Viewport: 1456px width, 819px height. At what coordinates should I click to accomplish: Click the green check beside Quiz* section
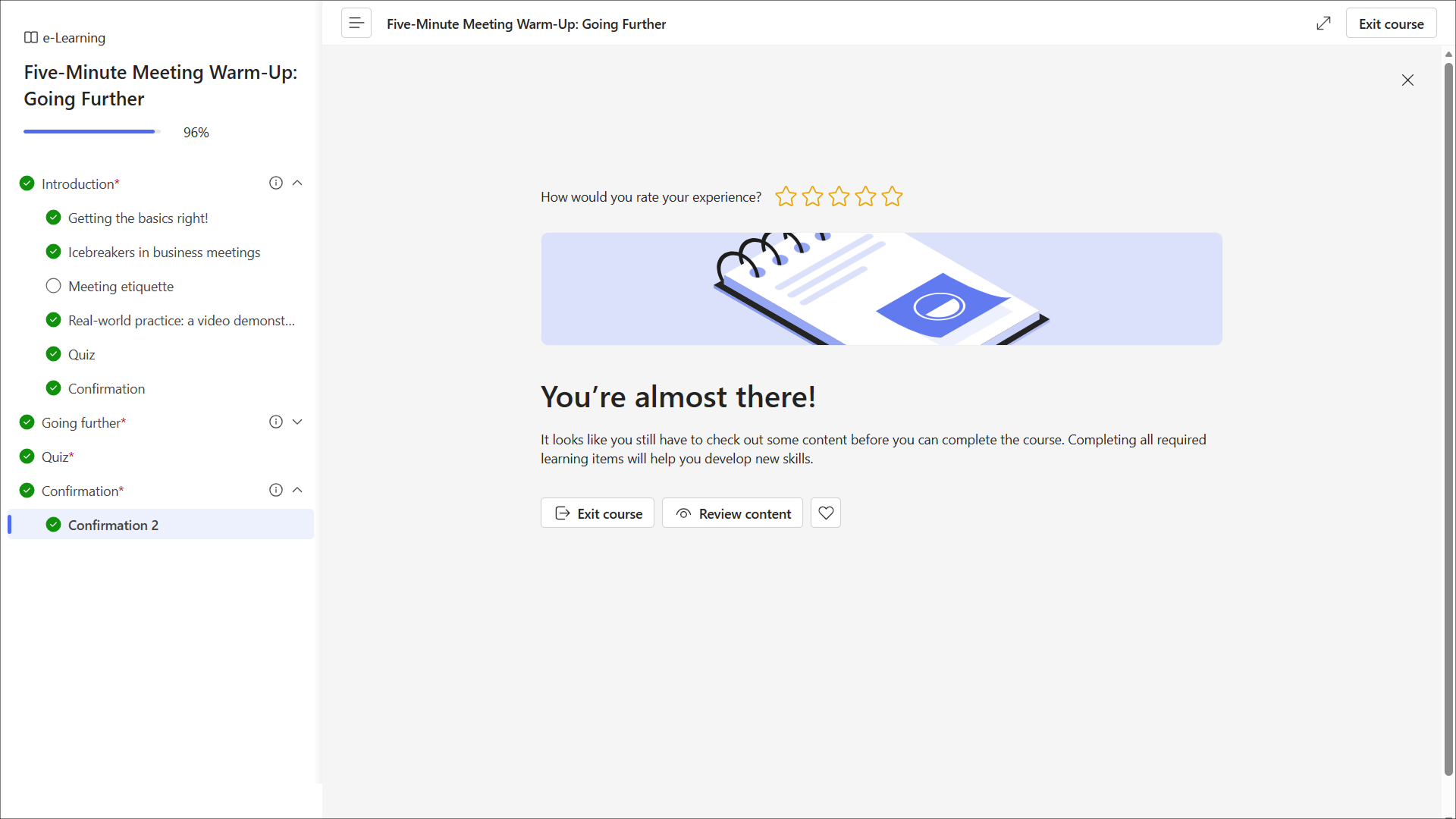click(27, 456)
